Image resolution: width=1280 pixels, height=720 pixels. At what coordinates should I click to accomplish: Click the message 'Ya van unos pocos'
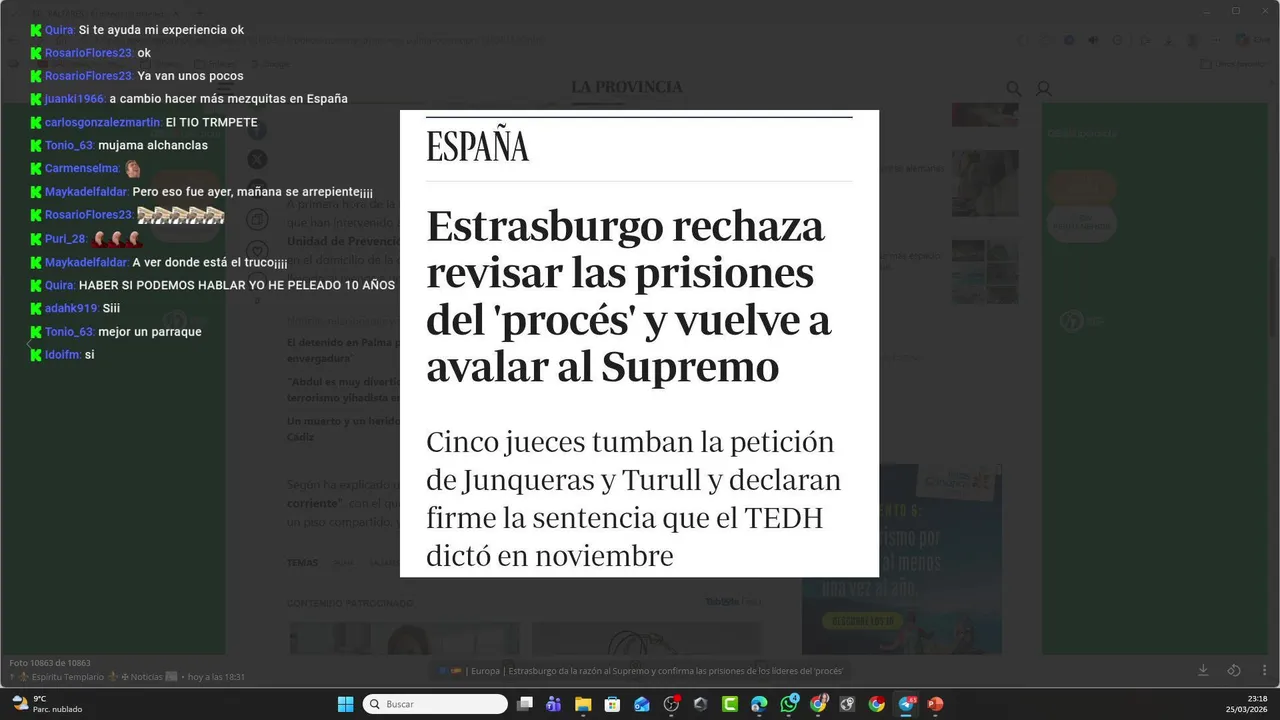pyautogui.click(x=190, y=76)
